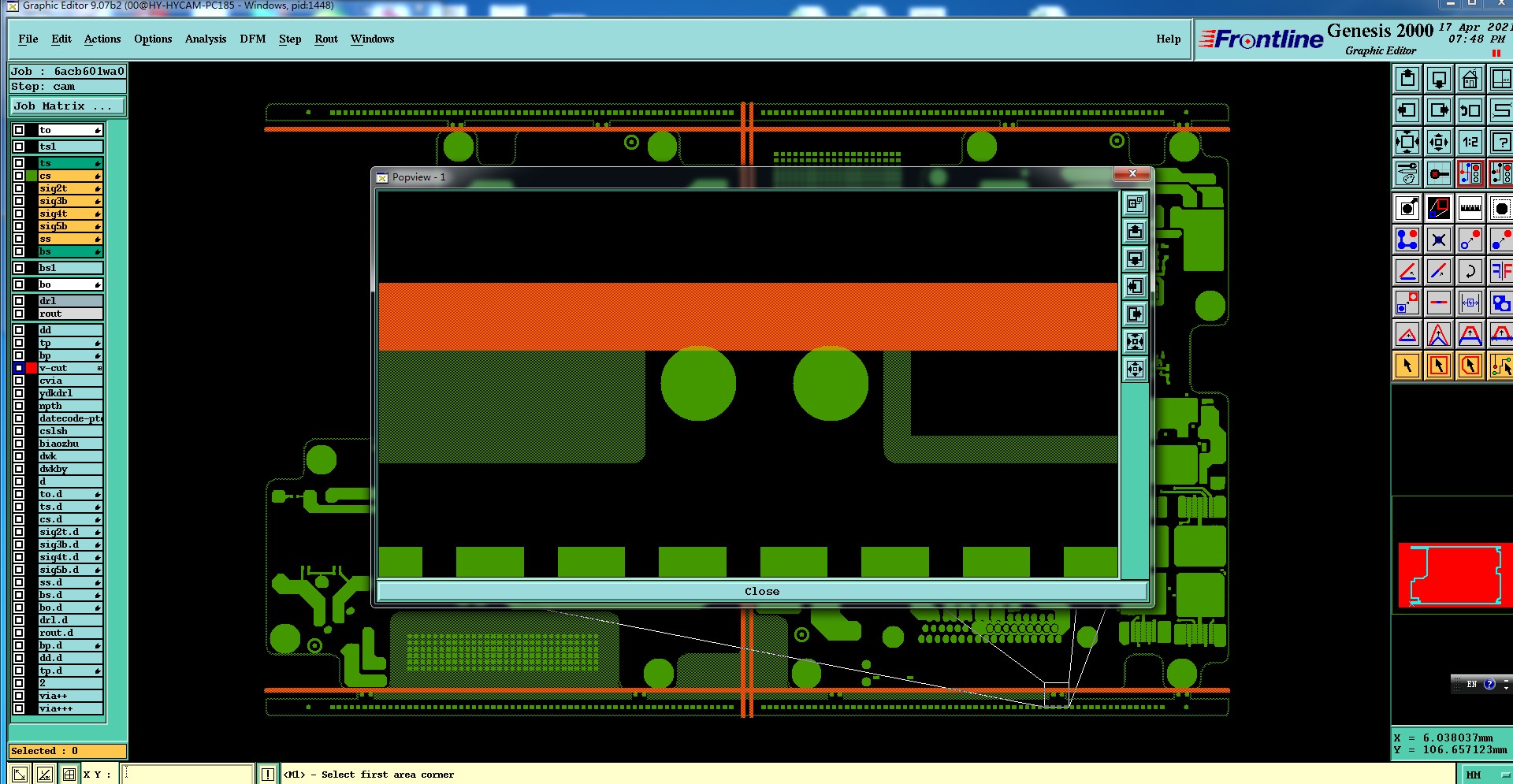
Task: Click the home view house icon
Action: (x=1470, y=80)
